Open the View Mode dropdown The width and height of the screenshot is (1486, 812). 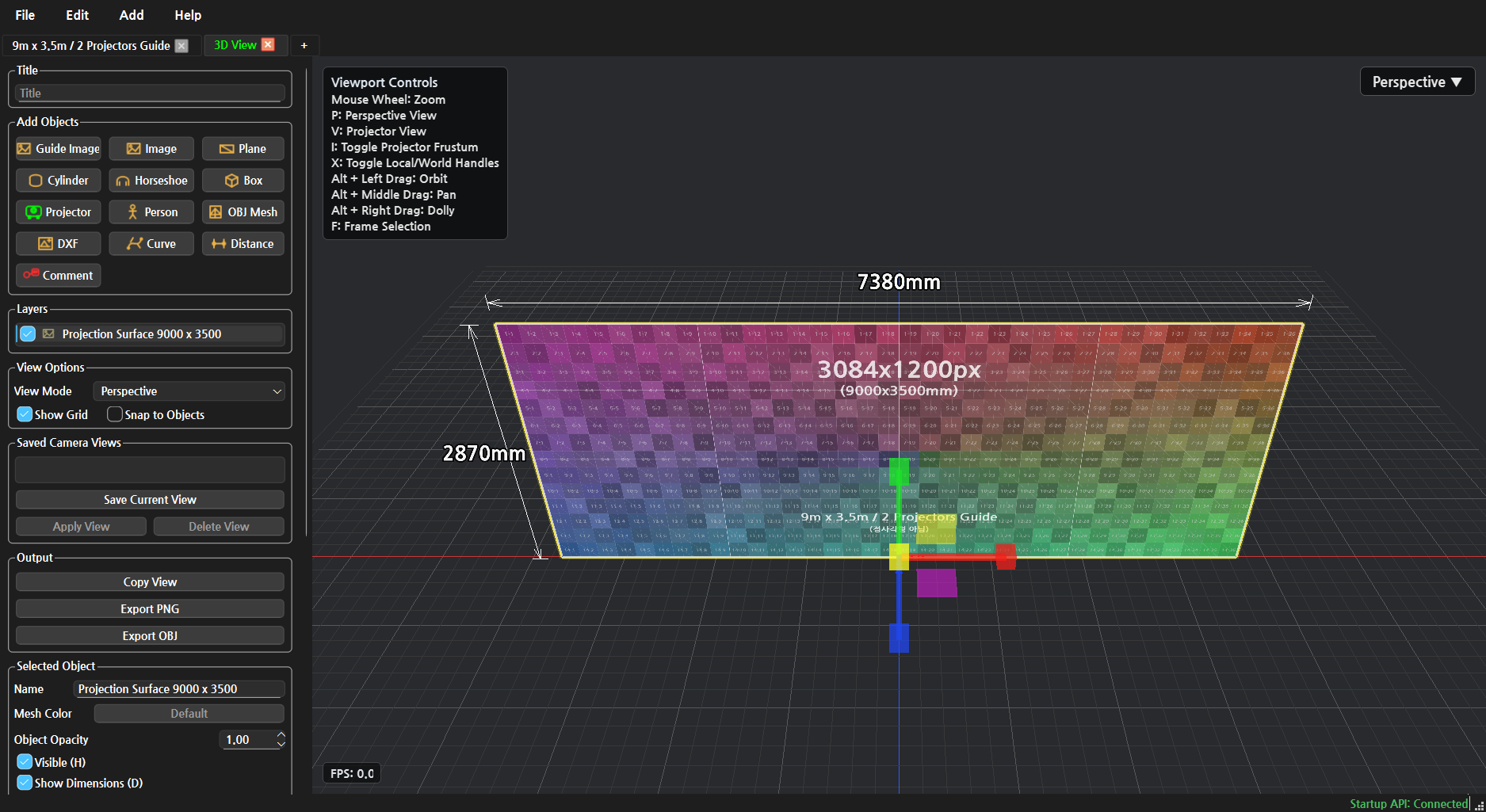189,391
